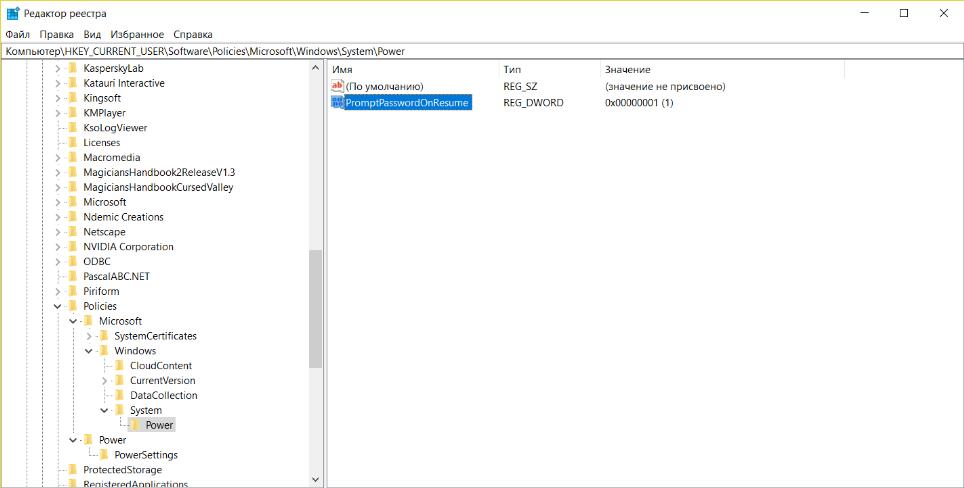964x488 pixels.
Task: Select the Power key above PowerSettings
Action: 113,440
